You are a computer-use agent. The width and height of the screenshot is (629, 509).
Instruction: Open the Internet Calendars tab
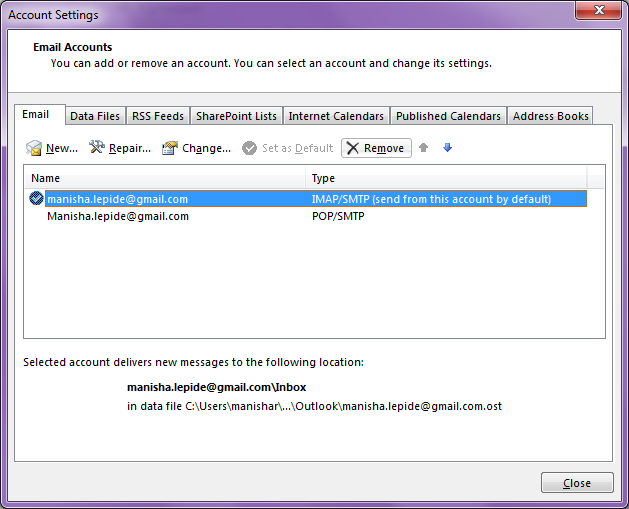336,116
